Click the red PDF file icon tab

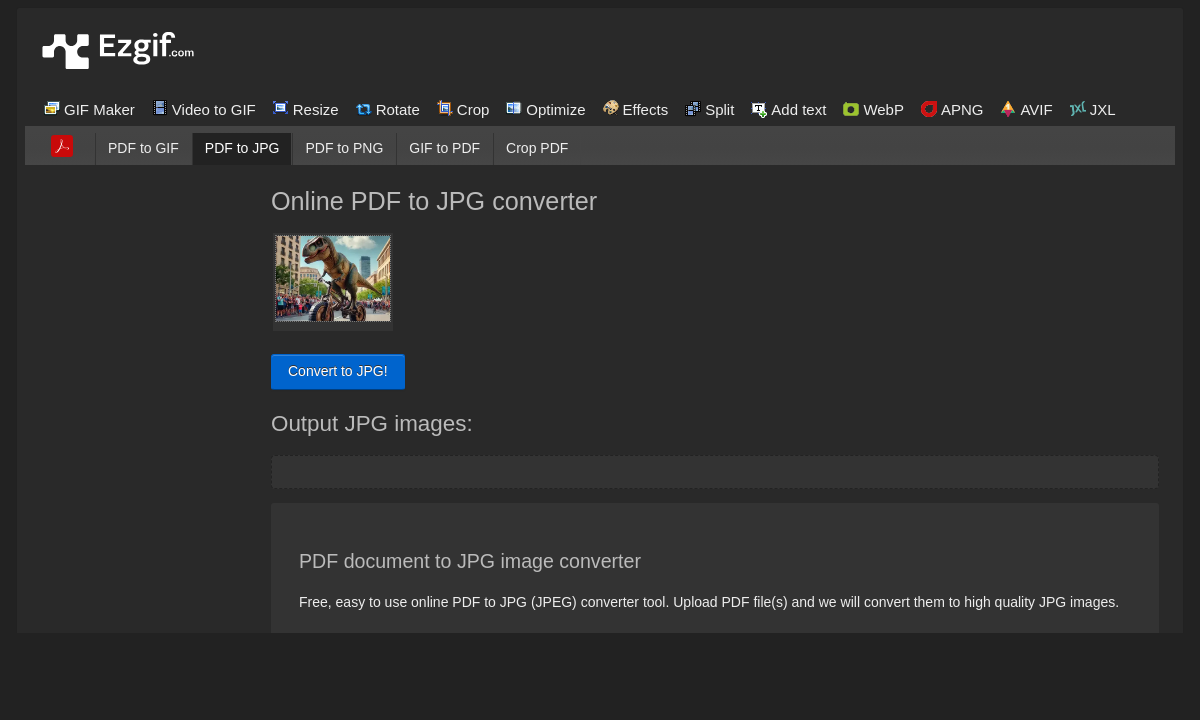pos(62,146)
